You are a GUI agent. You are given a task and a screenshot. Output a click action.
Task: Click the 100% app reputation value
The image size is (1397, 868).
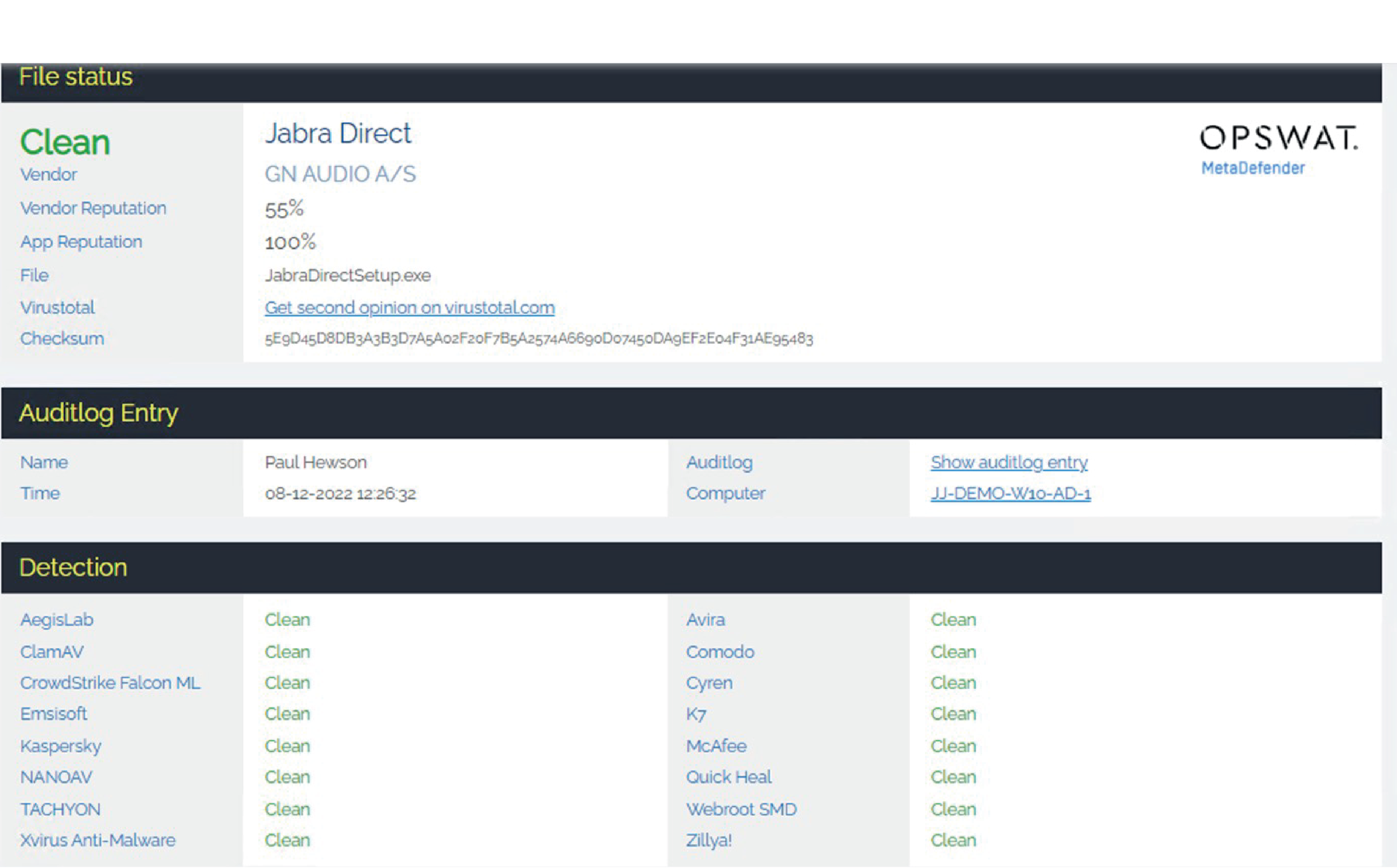point(290,242)
